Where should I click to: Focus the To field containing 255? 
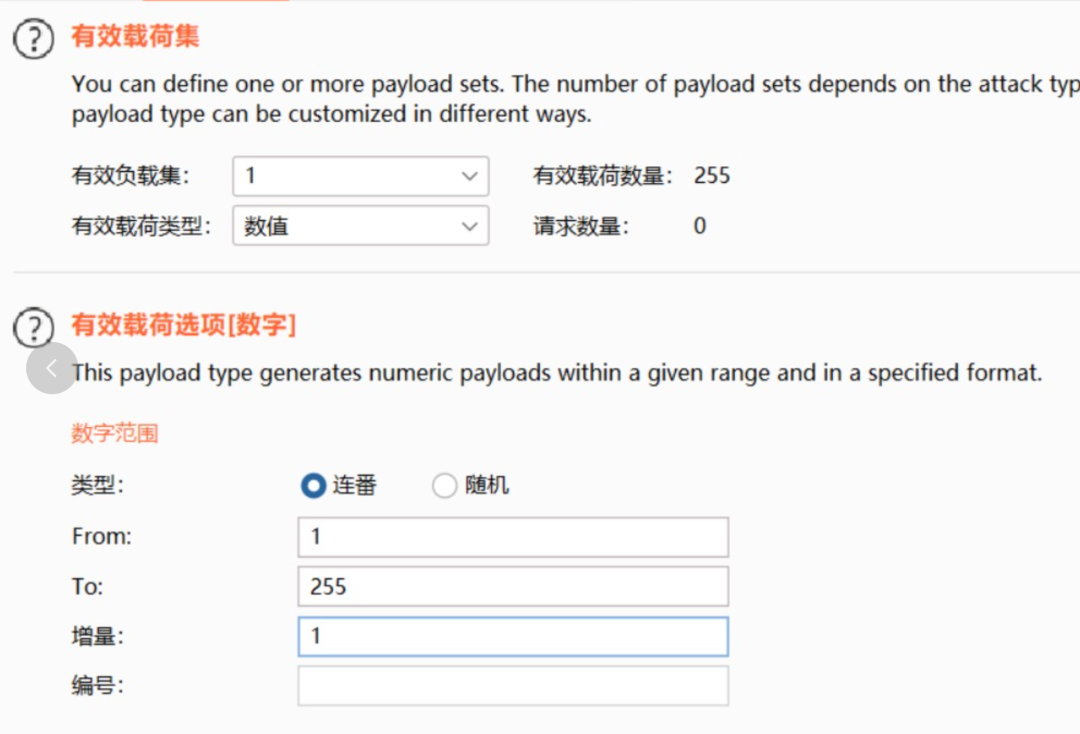point(513,587)
